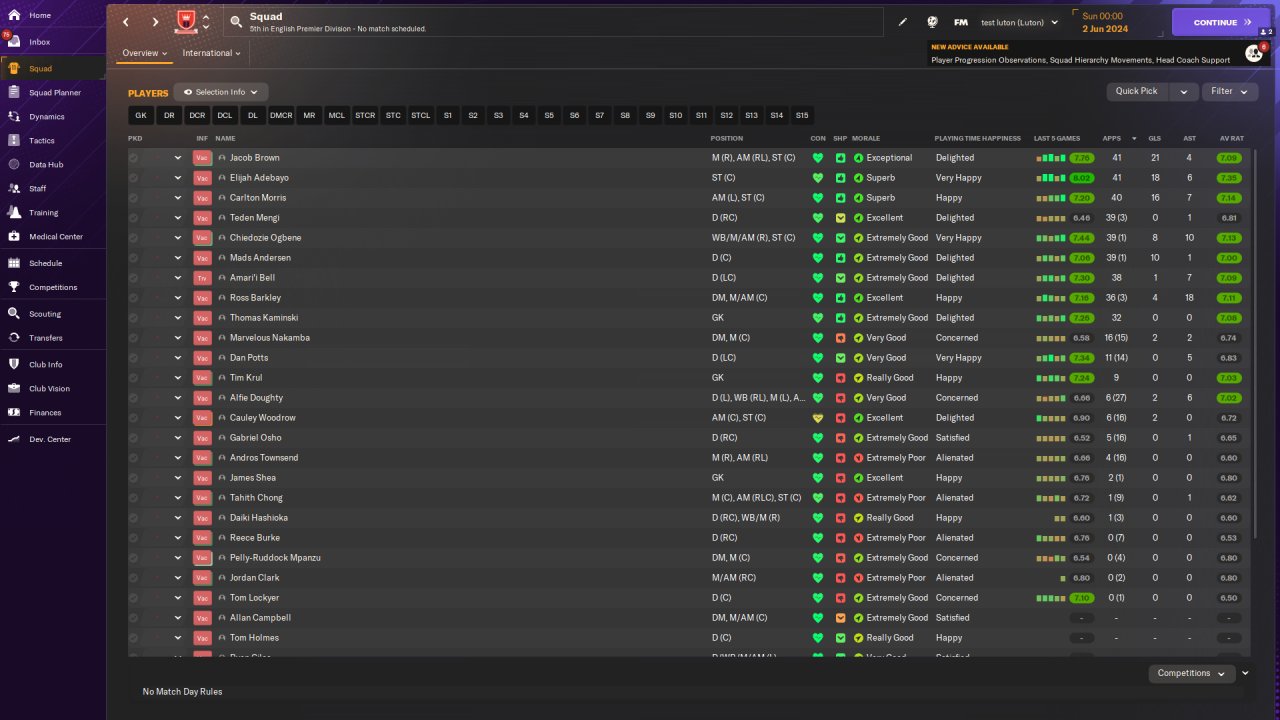Open the Competitions dropdown at bottom
The height and width of the screenshot is (720, 1280).
[x=1191, y=673]
